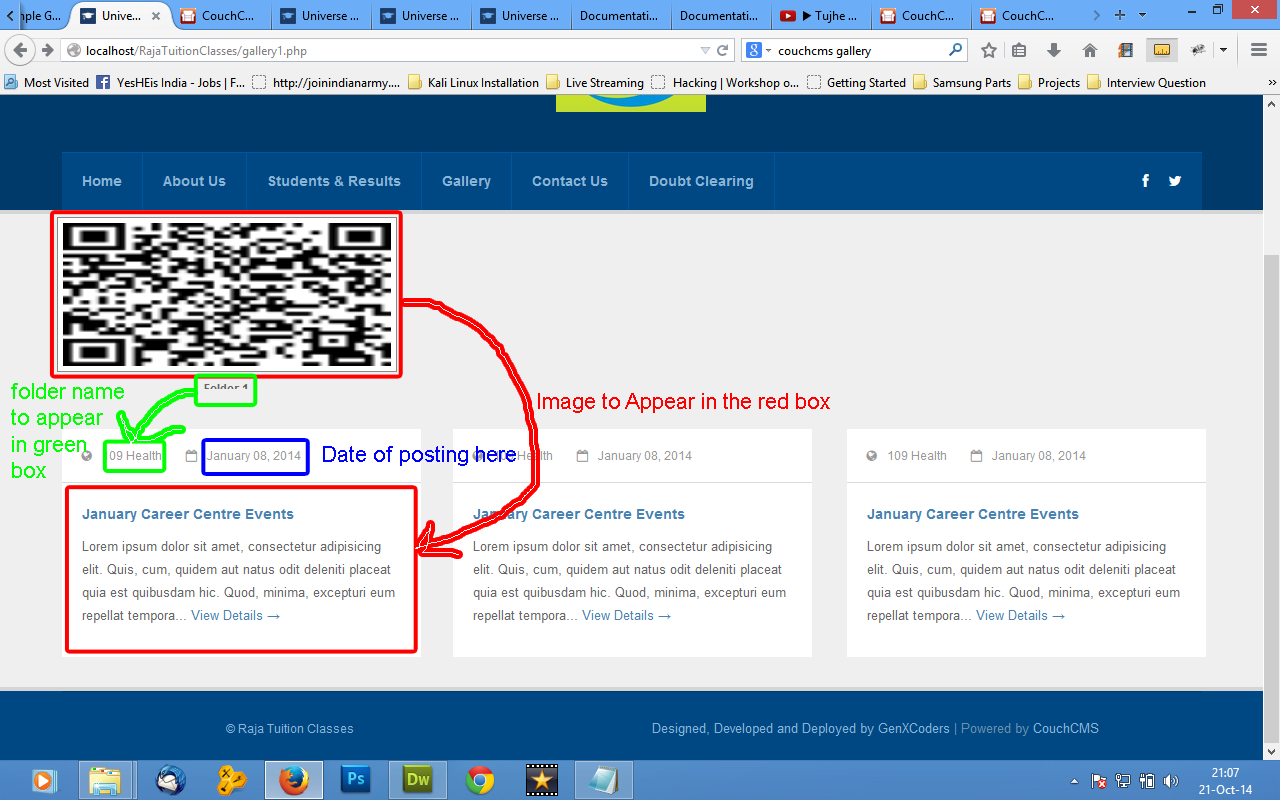
Task: Open the Firefox hamburger menu
Action: pyautogui.click(x=1259, y=50)
